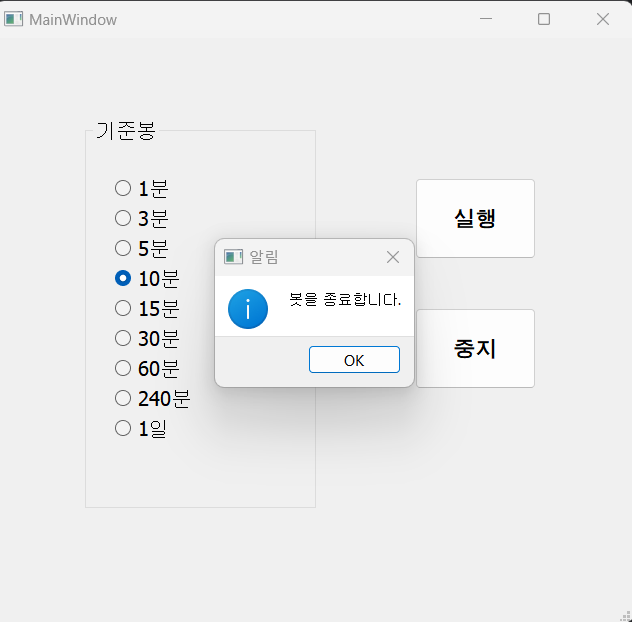This screenshot has height=622, width=632.
Task: Maximize the MainWindow window
Action: 544,19
